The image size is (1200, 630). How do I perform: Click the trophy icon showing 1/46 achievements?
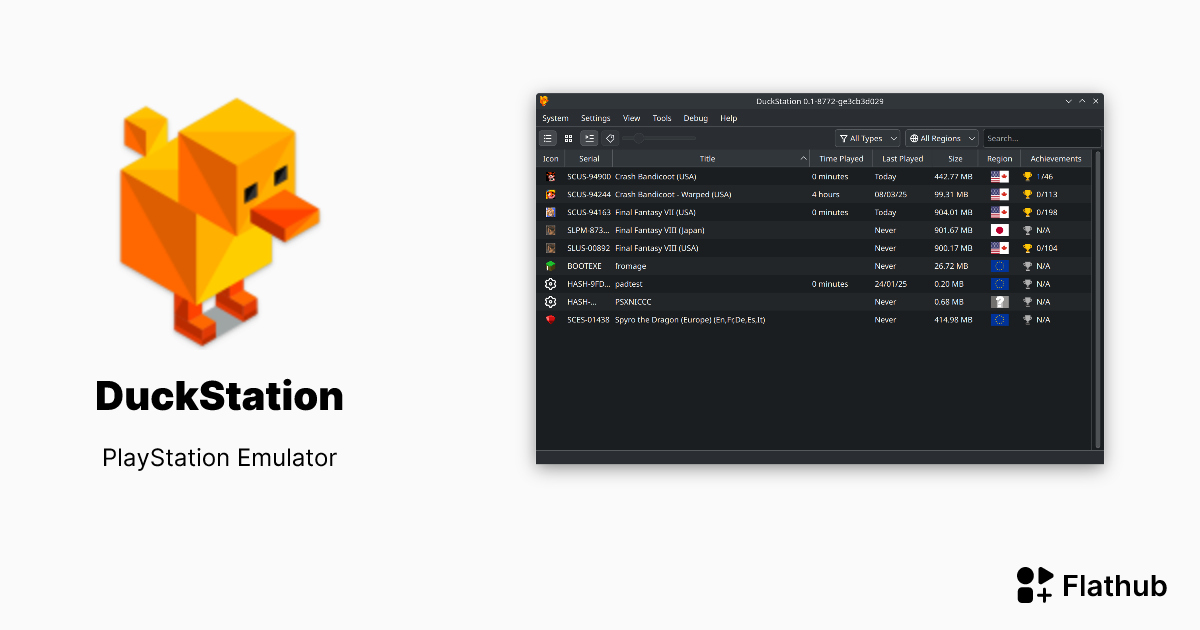click(1028, 177)
